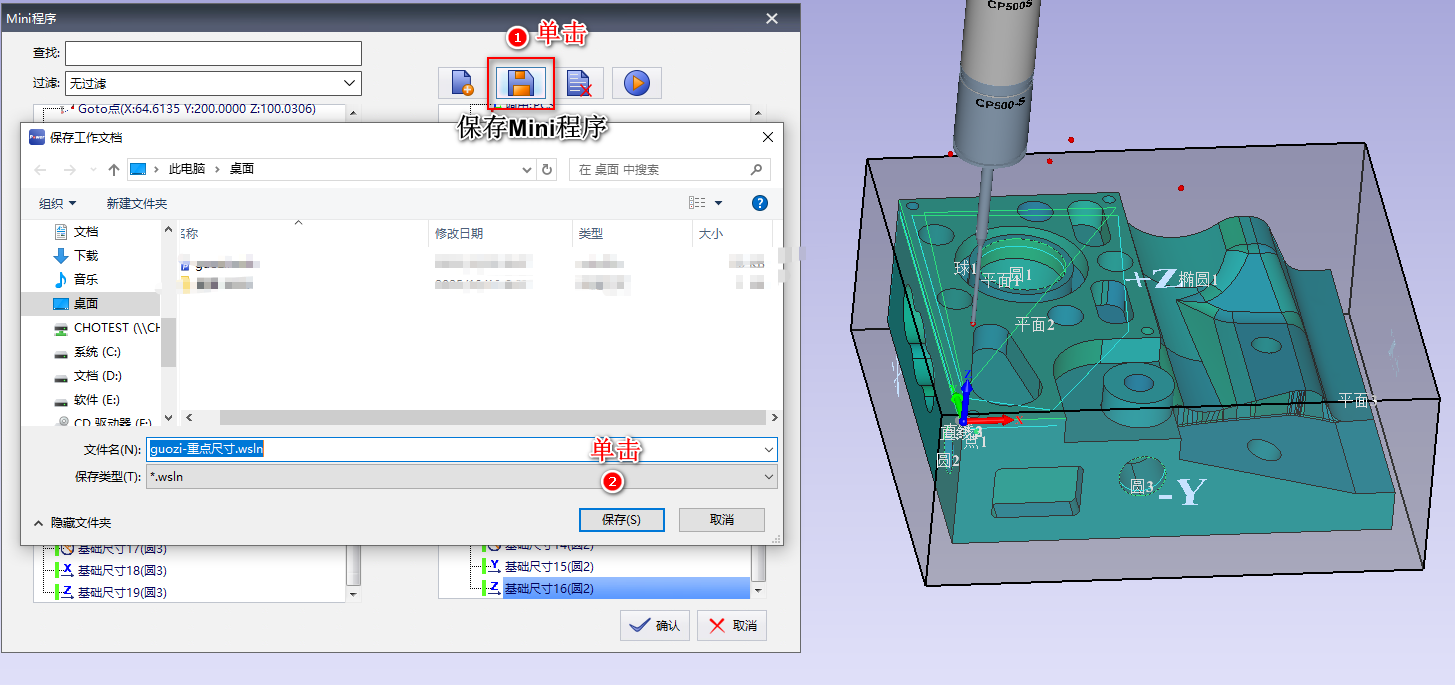Select the CHOTEST network drive
1455x685 pixels.
click(105, 327)
